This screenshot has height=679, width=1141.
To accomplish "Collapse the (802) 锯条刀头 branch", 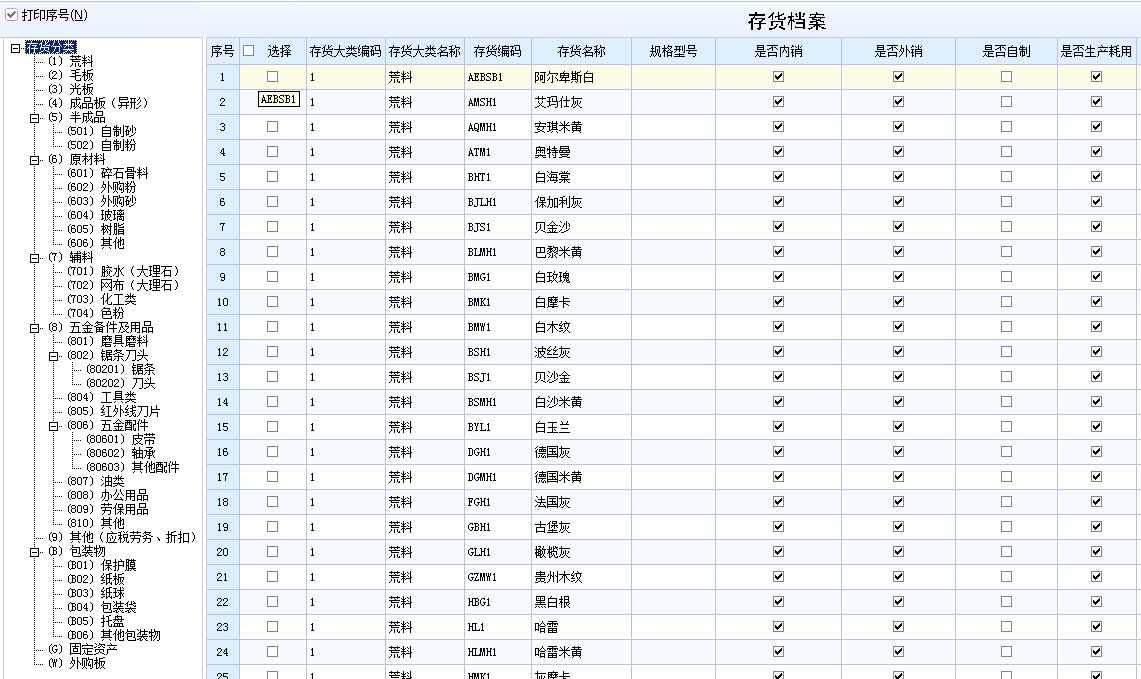I will (54, 355).
